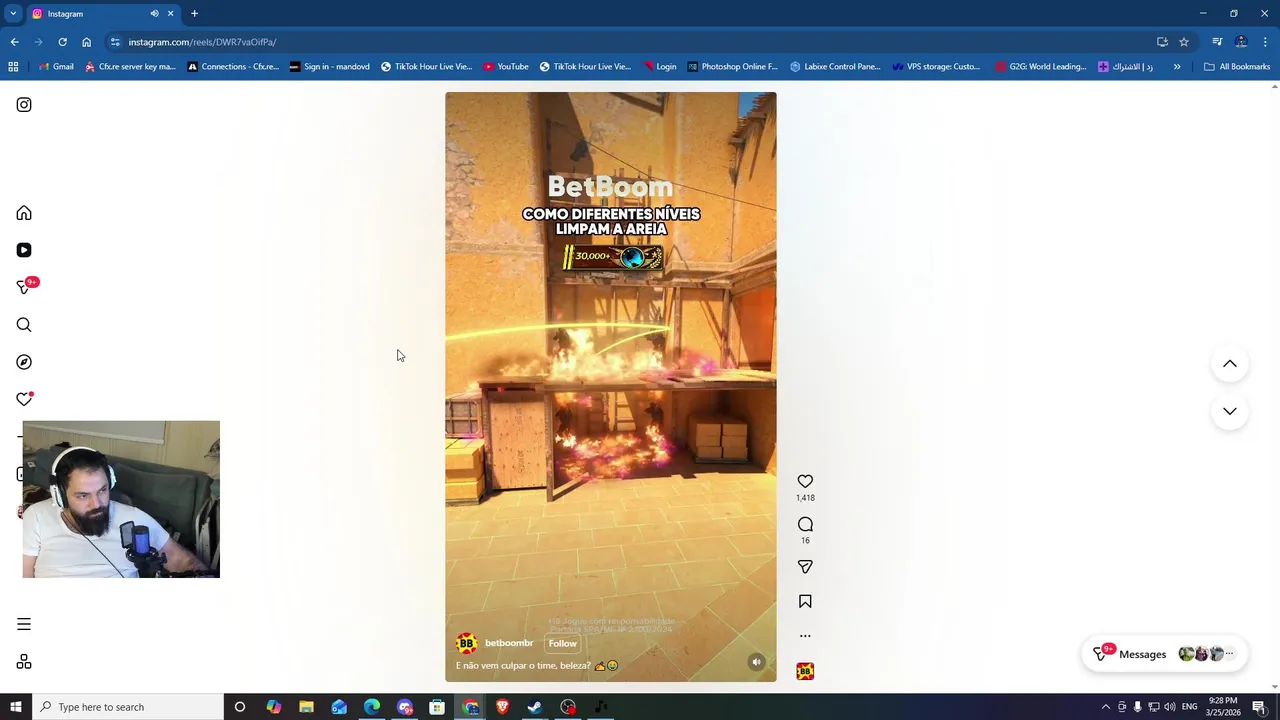Open Windows Start menu

pos(15,707)
